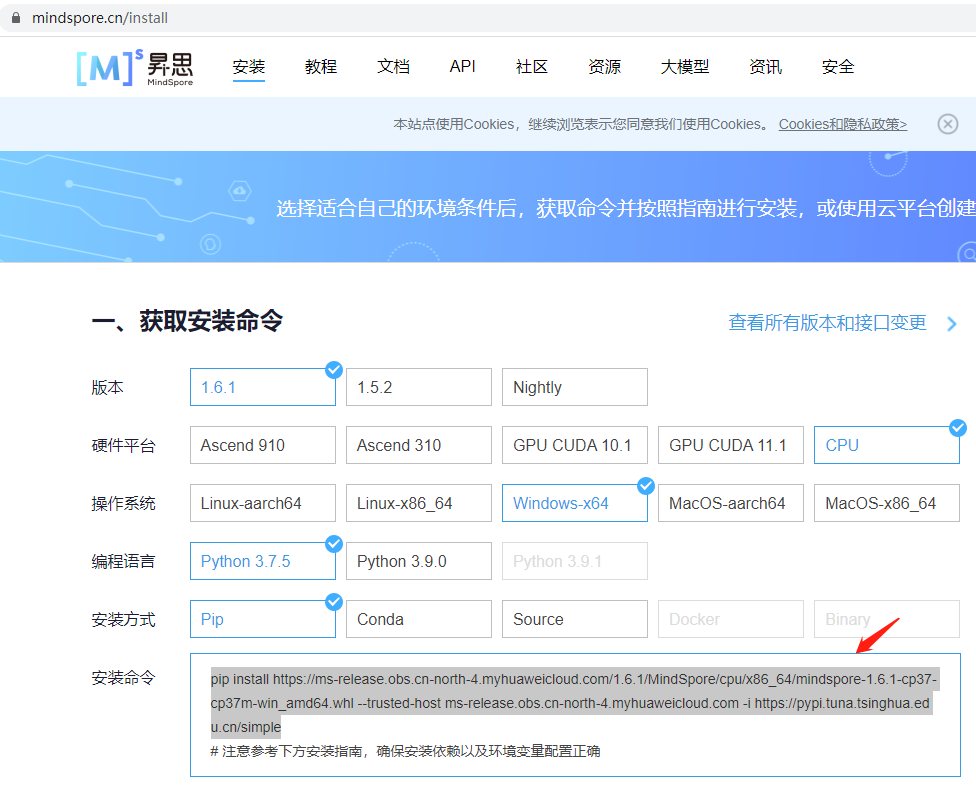The height and width of the screenshot is (791, 976).
Task: Click the disabled Docker option
Action: pos(731,619)
